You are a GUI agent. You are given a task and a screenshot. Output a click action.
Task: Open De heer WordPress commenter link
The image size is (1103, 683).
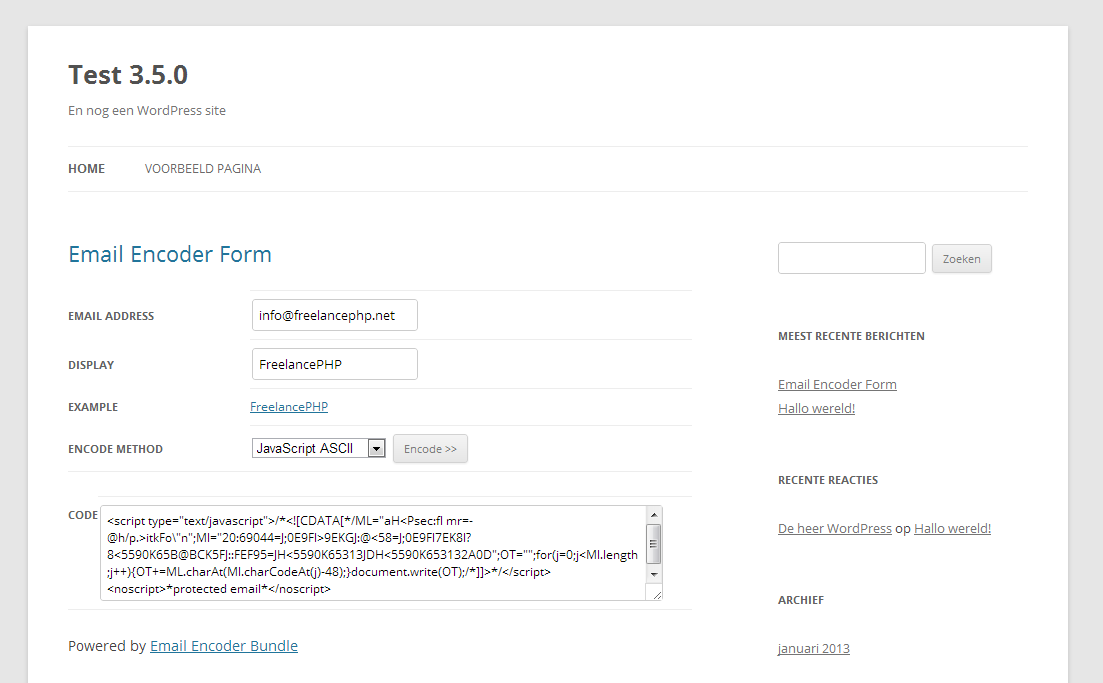coord(835,528)
